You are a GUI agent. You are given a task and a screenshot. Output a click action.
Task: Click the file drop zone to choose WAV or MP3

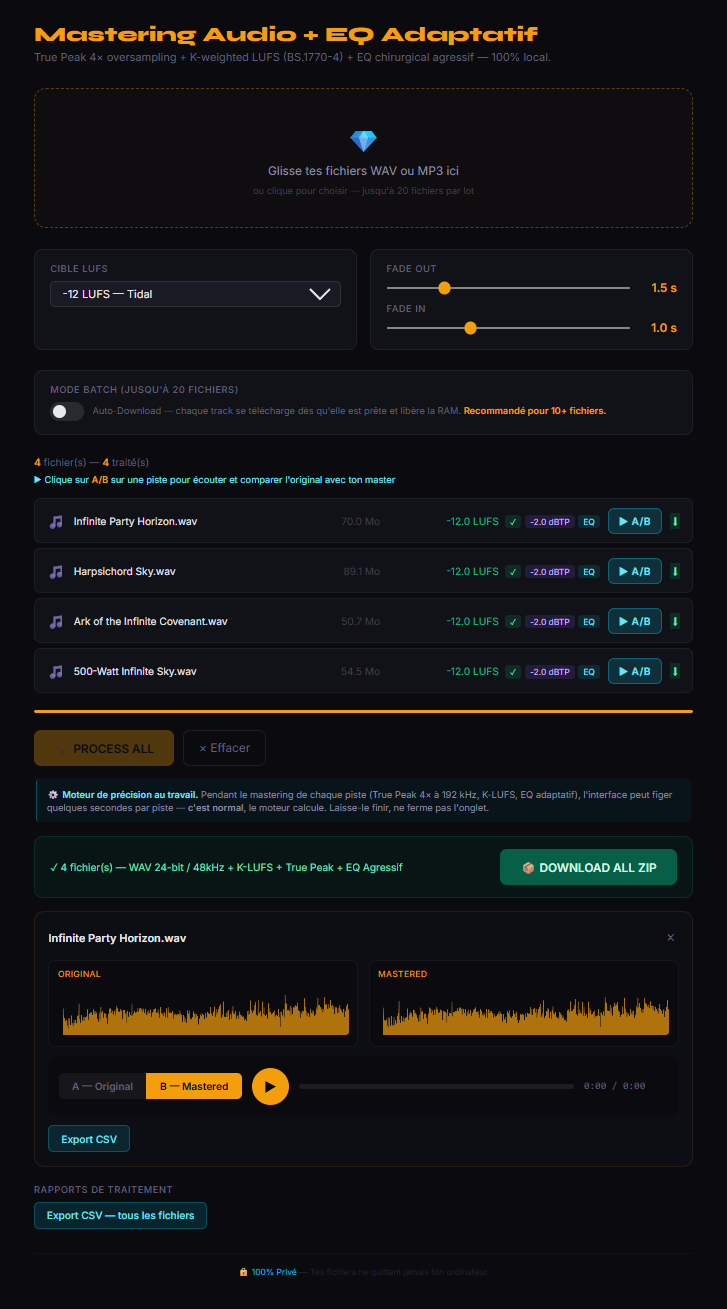[363, 158]
